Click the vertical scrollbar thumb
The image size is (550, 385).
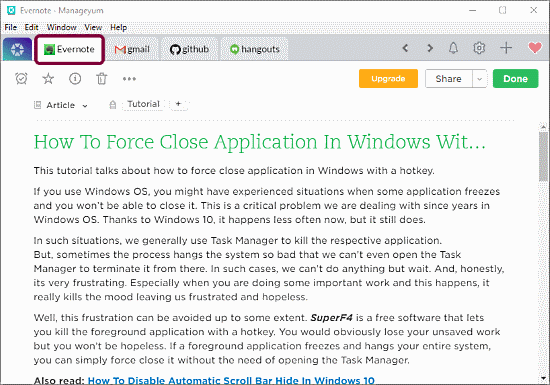[x=543, y=157]
